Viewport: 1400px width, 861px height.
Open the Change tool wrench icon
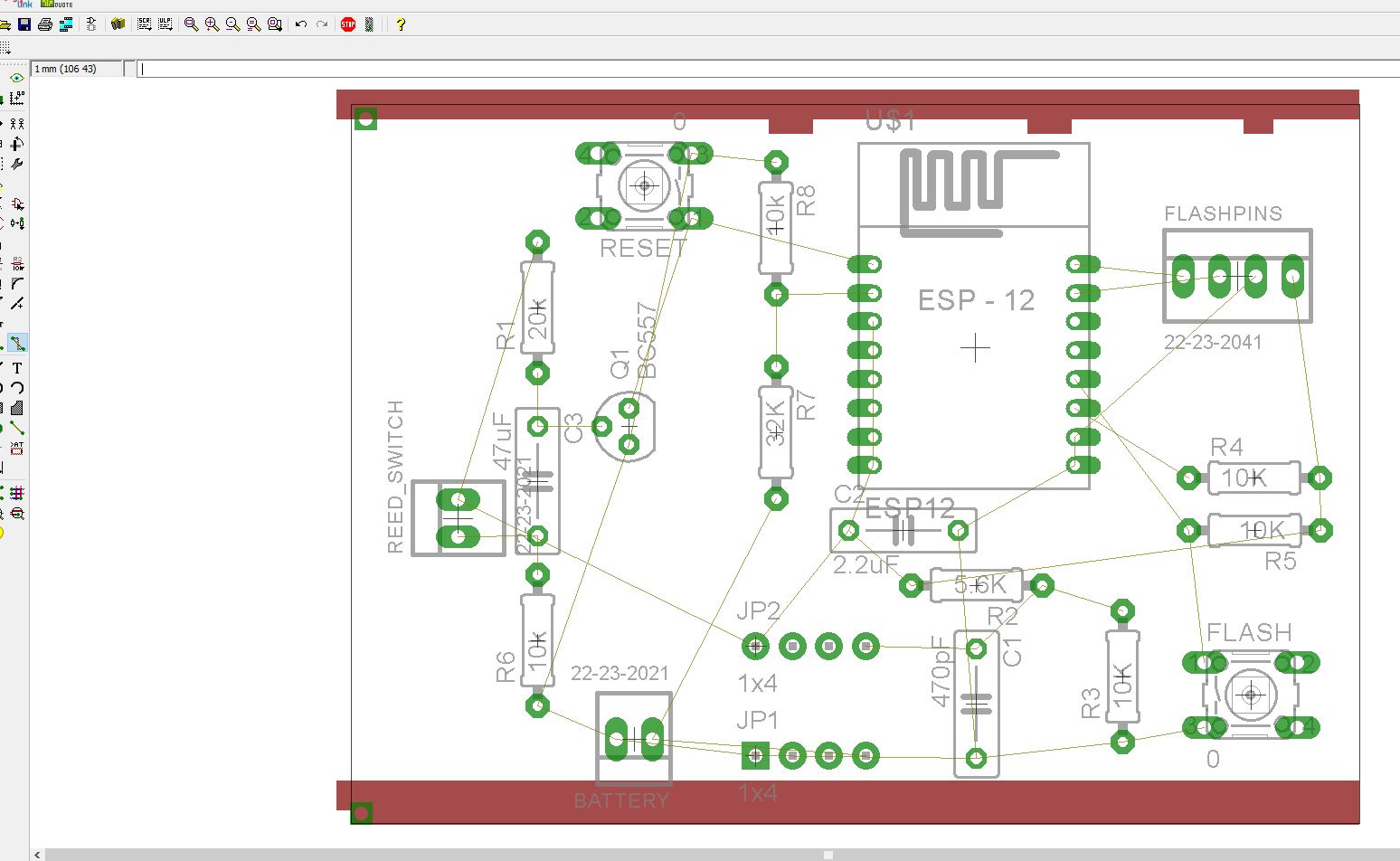pos(15,164)
